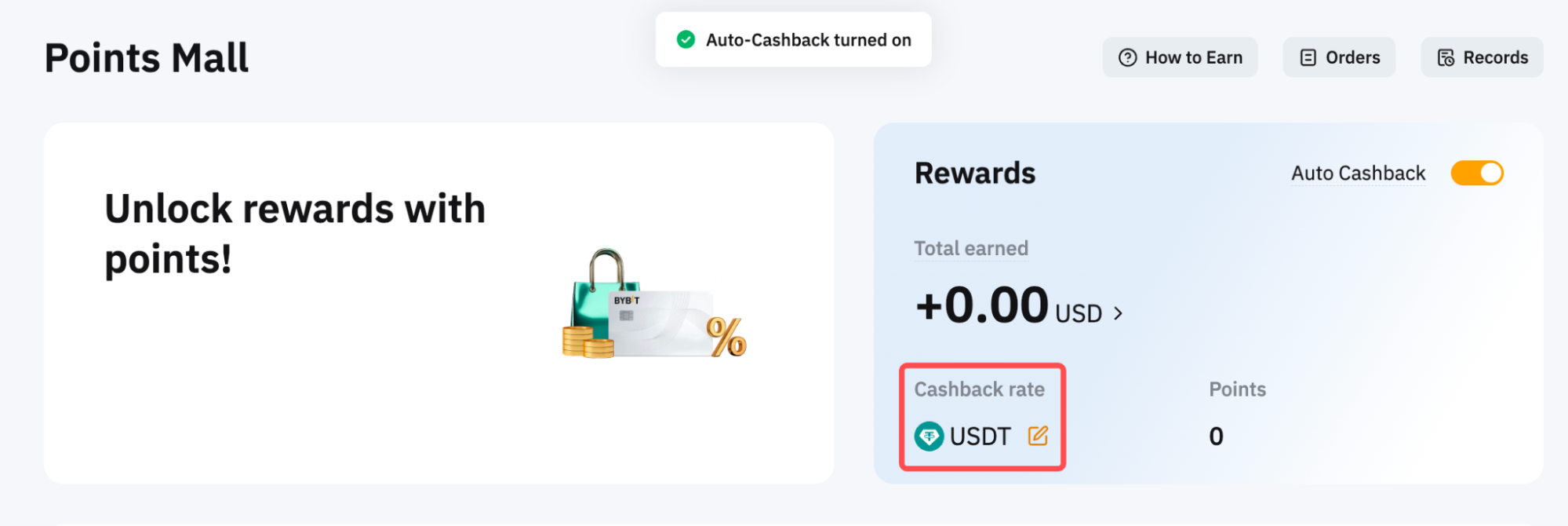This screenshot has height=526, width=1568.
Task: Click the Points balance value 0
Action: click(x=1216, y=436)
